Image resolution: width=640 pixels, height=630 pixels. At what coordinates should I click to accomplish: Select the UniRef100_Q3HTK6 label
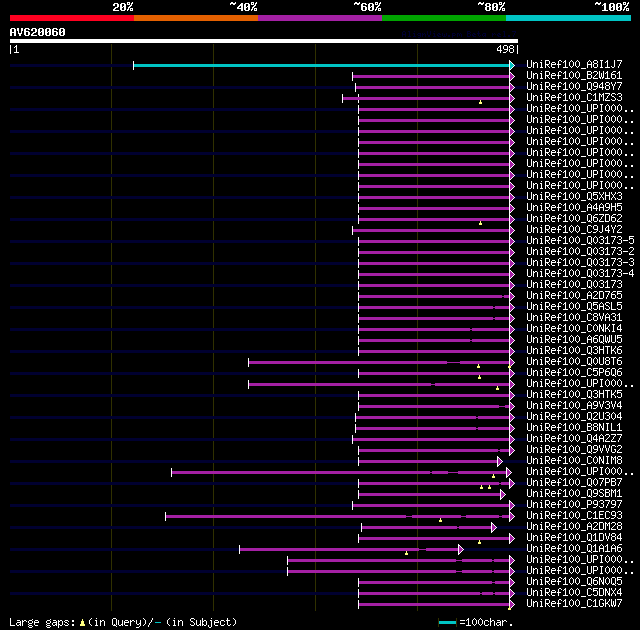click(x=574, y=350)
